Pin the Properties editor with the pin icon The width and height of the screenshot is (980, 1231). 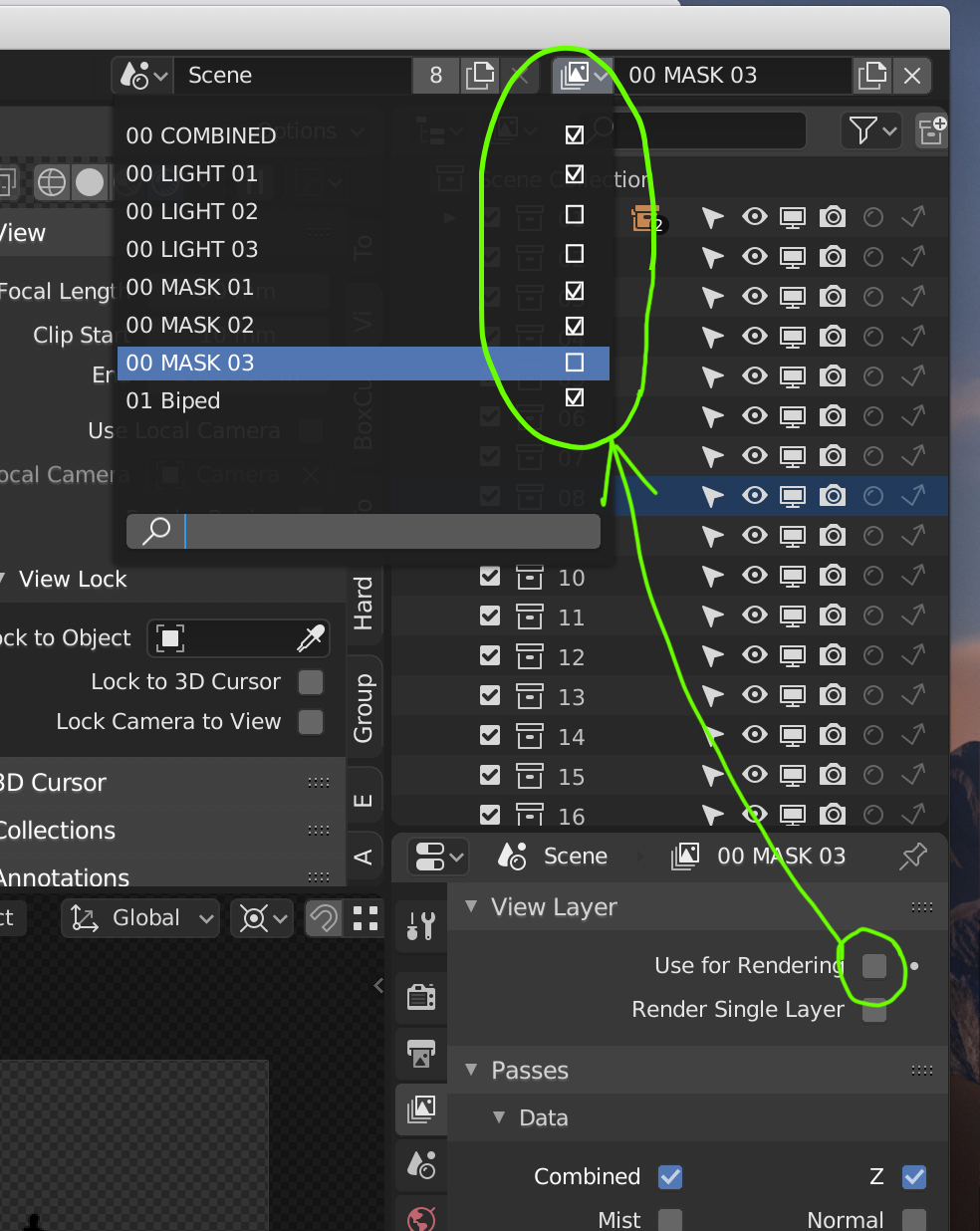click(912, 857)
